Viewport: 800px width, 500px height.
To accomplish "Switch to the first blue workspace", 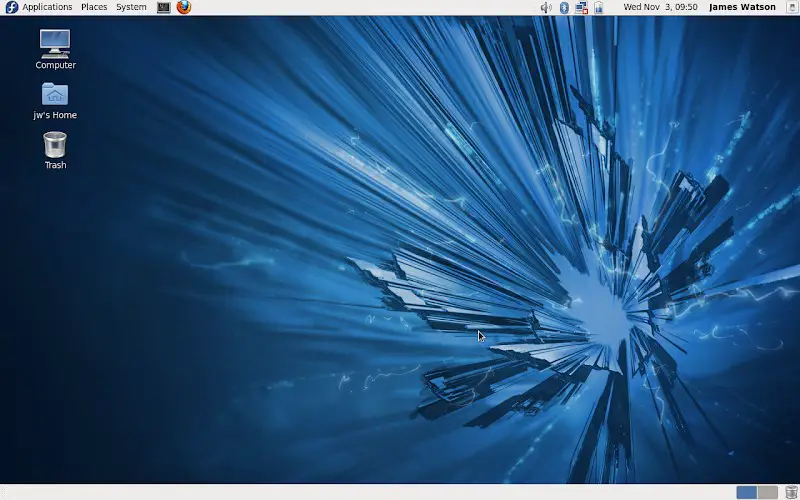I will [746, 492].
